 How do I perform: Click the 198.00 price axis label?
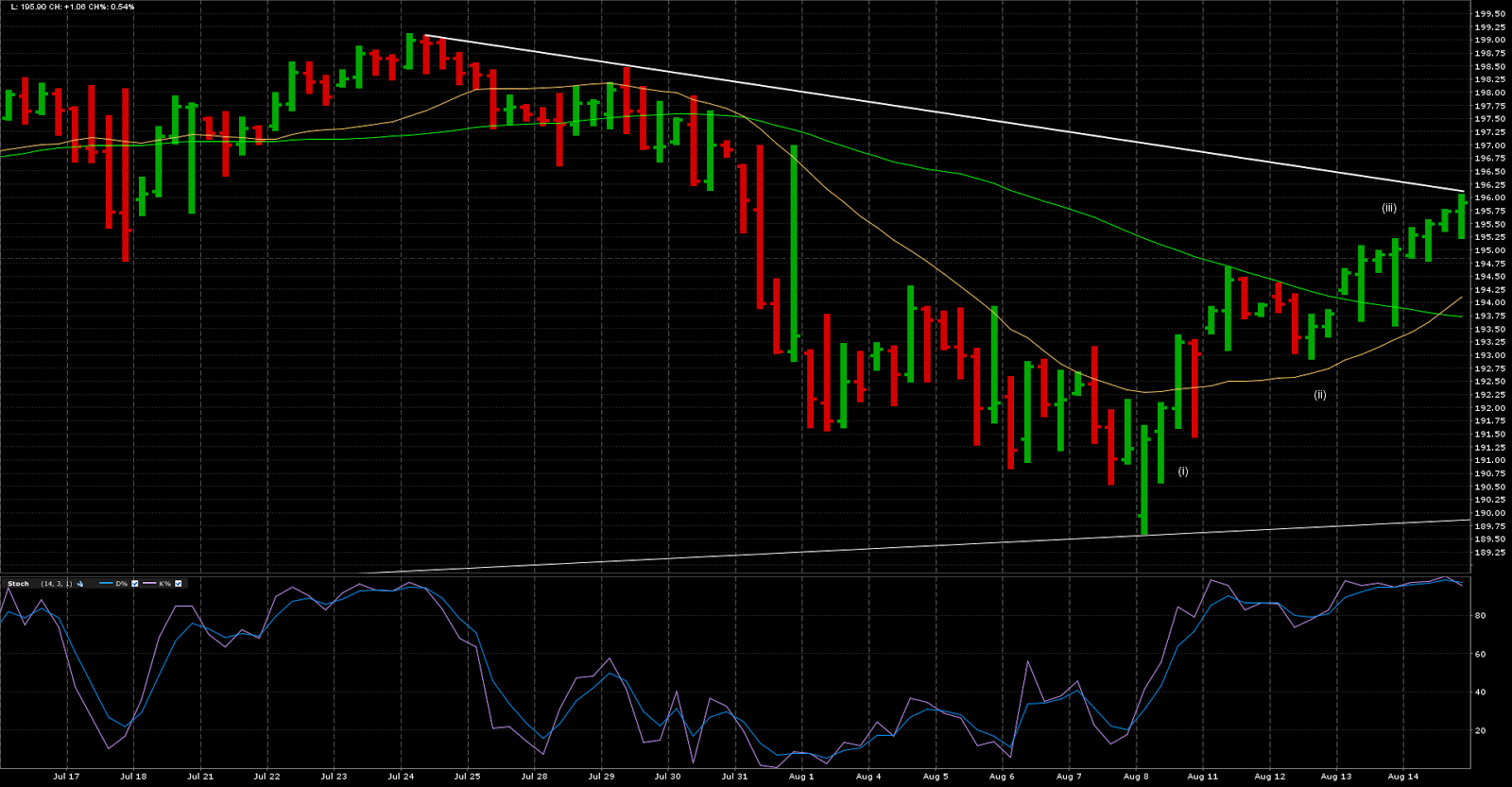1490,93
